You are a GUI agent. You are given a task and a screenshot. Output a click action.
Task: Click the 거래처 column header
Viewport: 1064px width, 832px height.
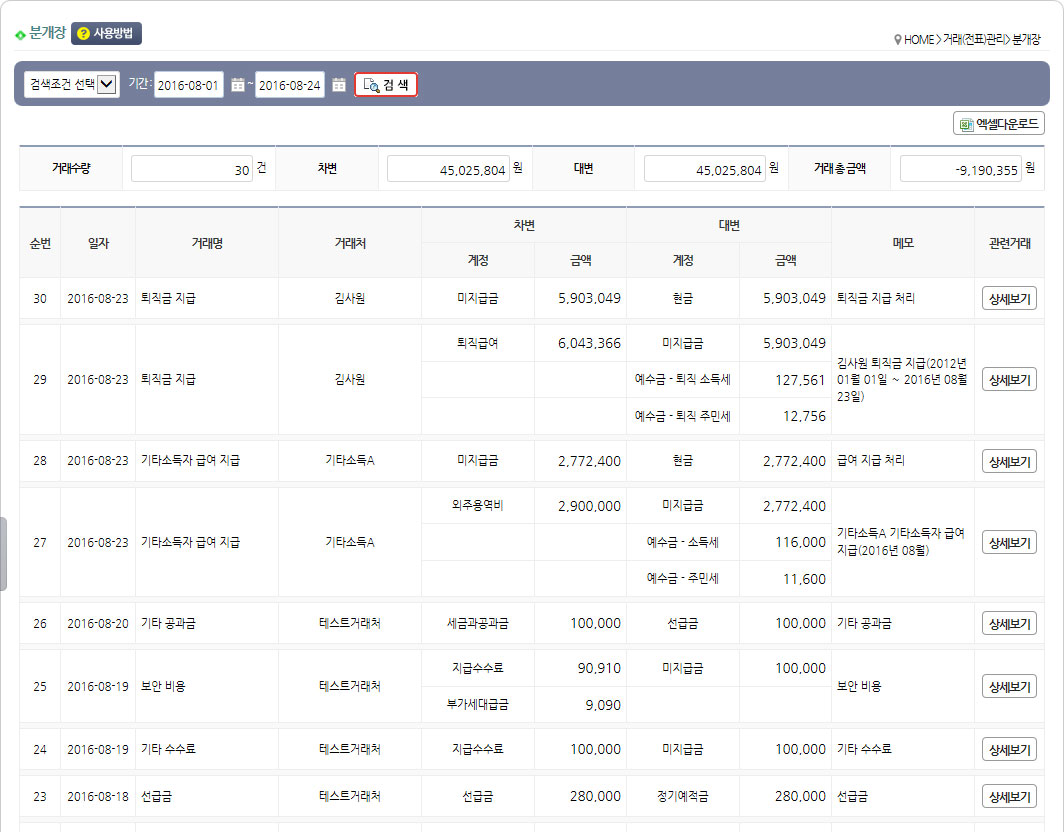[x=350, y=243]
